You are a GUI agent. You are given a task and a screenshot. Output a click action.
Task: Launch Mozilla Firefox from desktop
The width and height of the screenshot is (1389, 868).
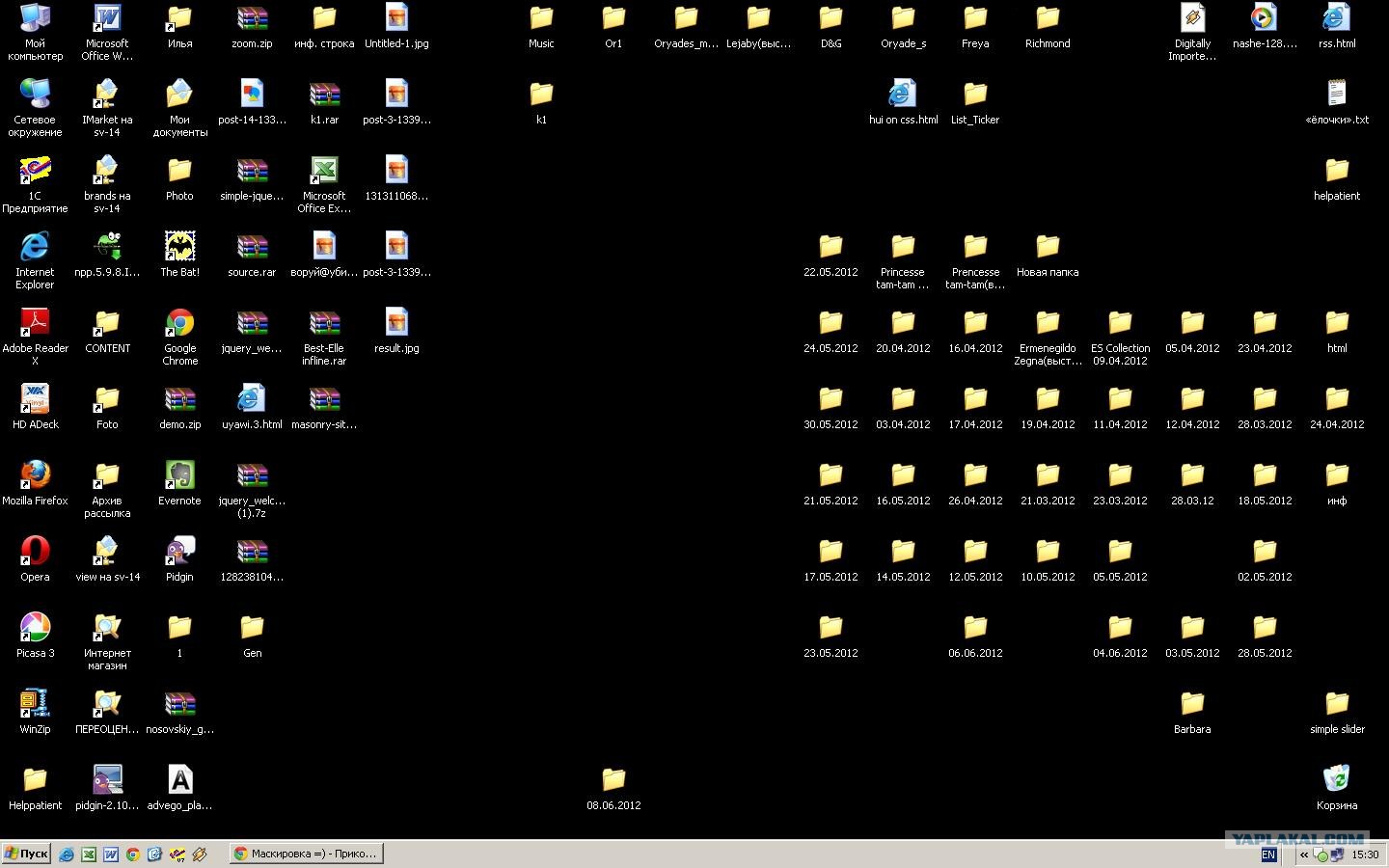coord(35,482)
